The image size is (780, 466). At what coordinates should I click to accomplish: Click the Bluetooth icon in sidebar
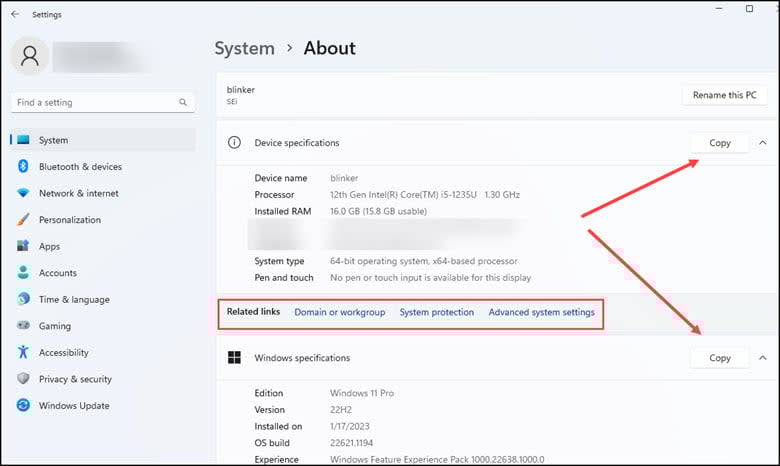click(x=23, y=166)
